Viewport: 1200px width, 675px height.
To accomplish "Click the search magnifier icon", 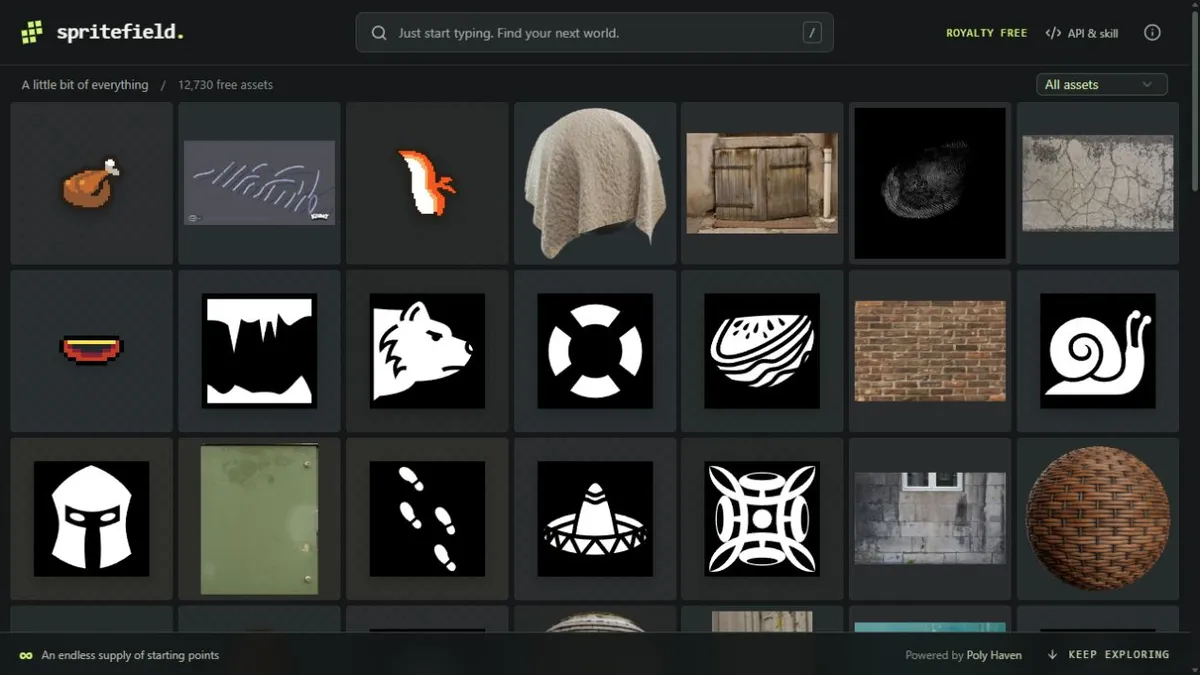I will (379, 33).
